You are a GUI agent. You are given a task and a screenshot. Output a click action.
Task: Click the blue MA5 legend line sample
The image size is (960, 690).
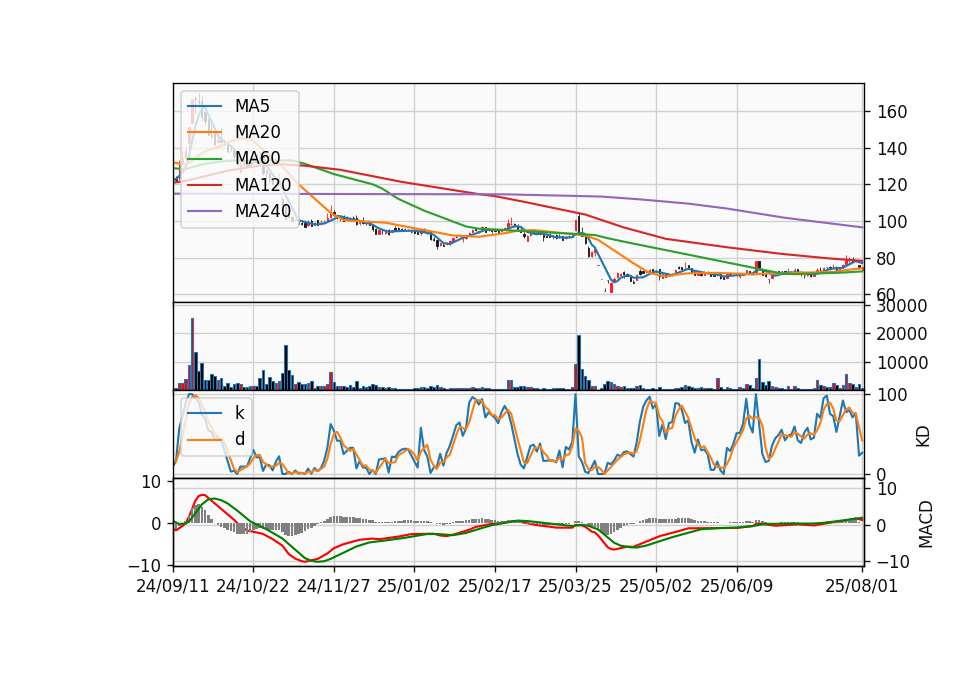click(204, 107)
